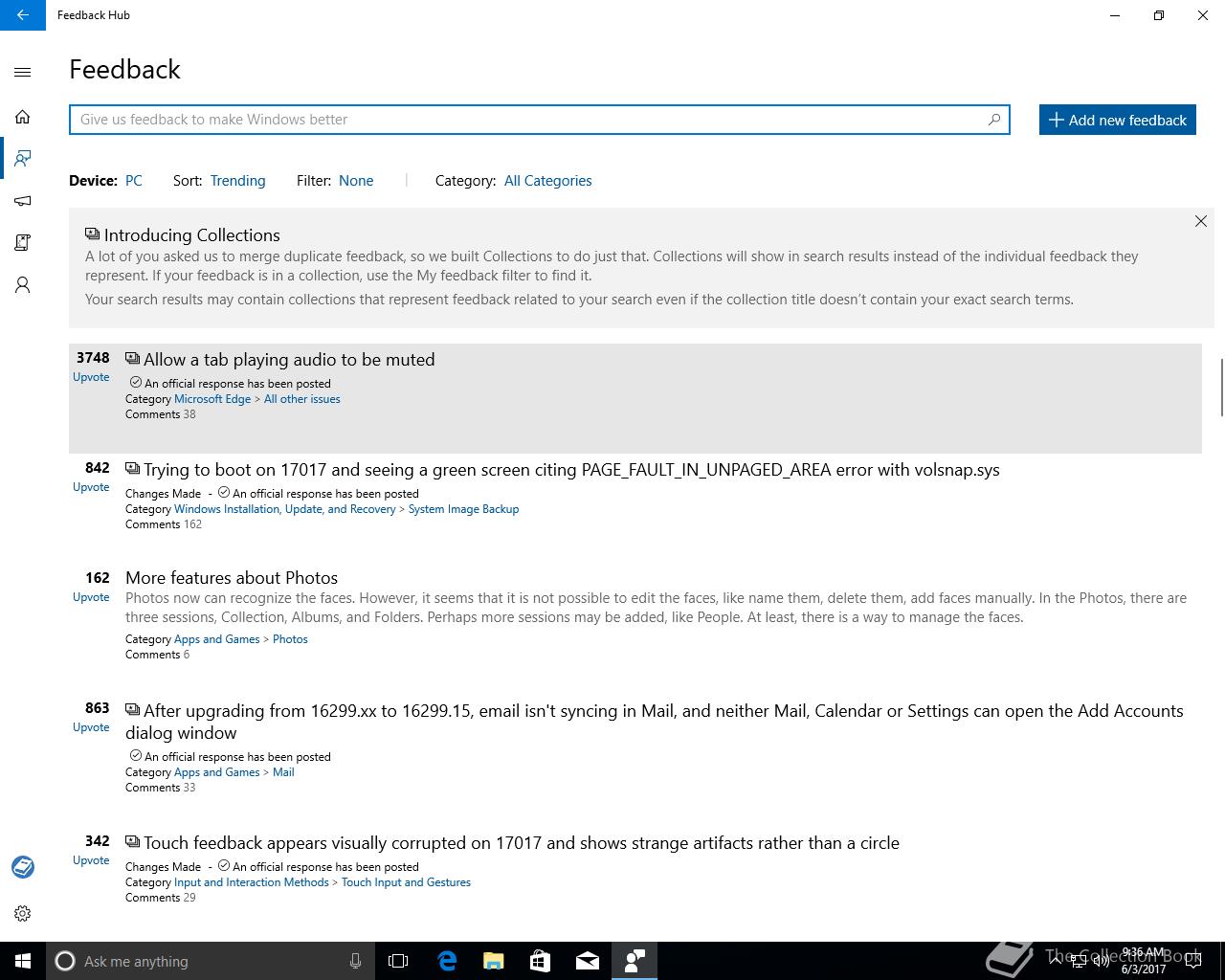Launch Microsoft Edge from the taskbar
This screenshot has width=1225, height=980.
tap(447, 961)
